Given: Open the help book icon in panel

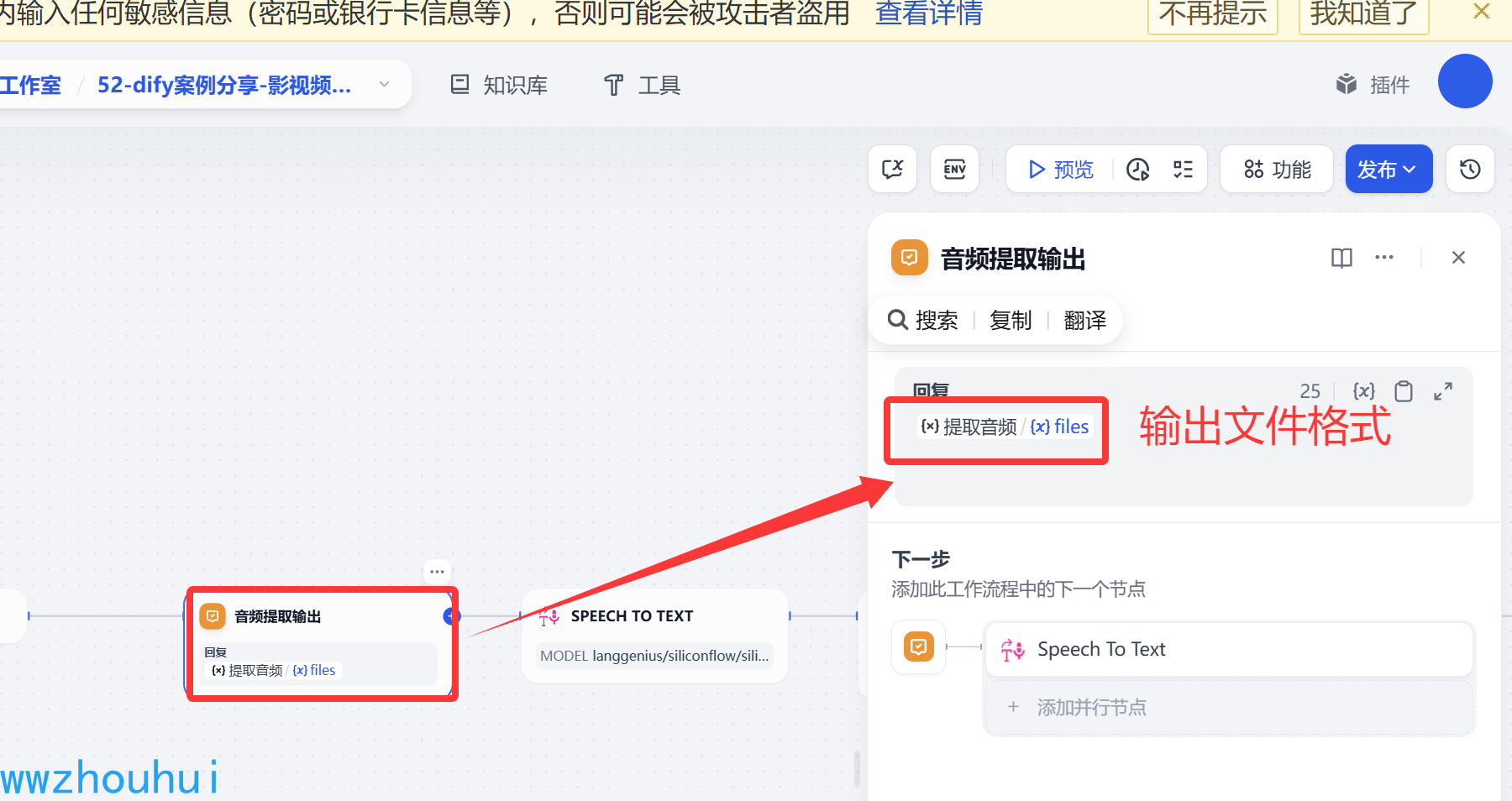Looking at the screenshot, I should (1341, 258).
